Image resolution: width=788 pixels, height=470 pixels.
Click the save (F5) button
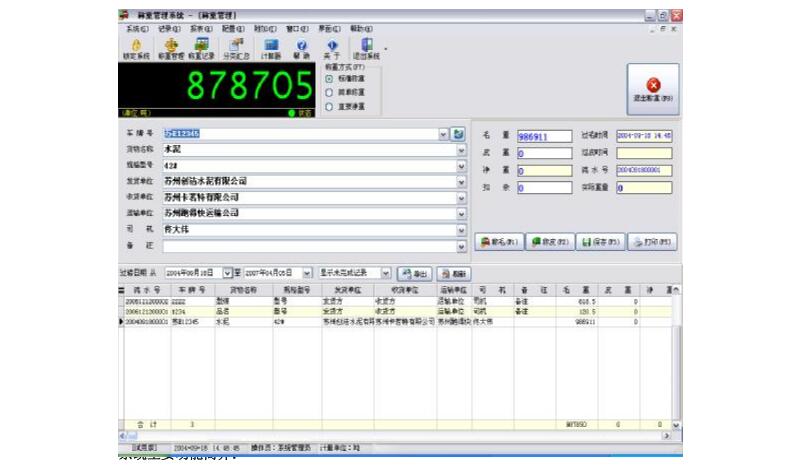(x=601, y=242)
